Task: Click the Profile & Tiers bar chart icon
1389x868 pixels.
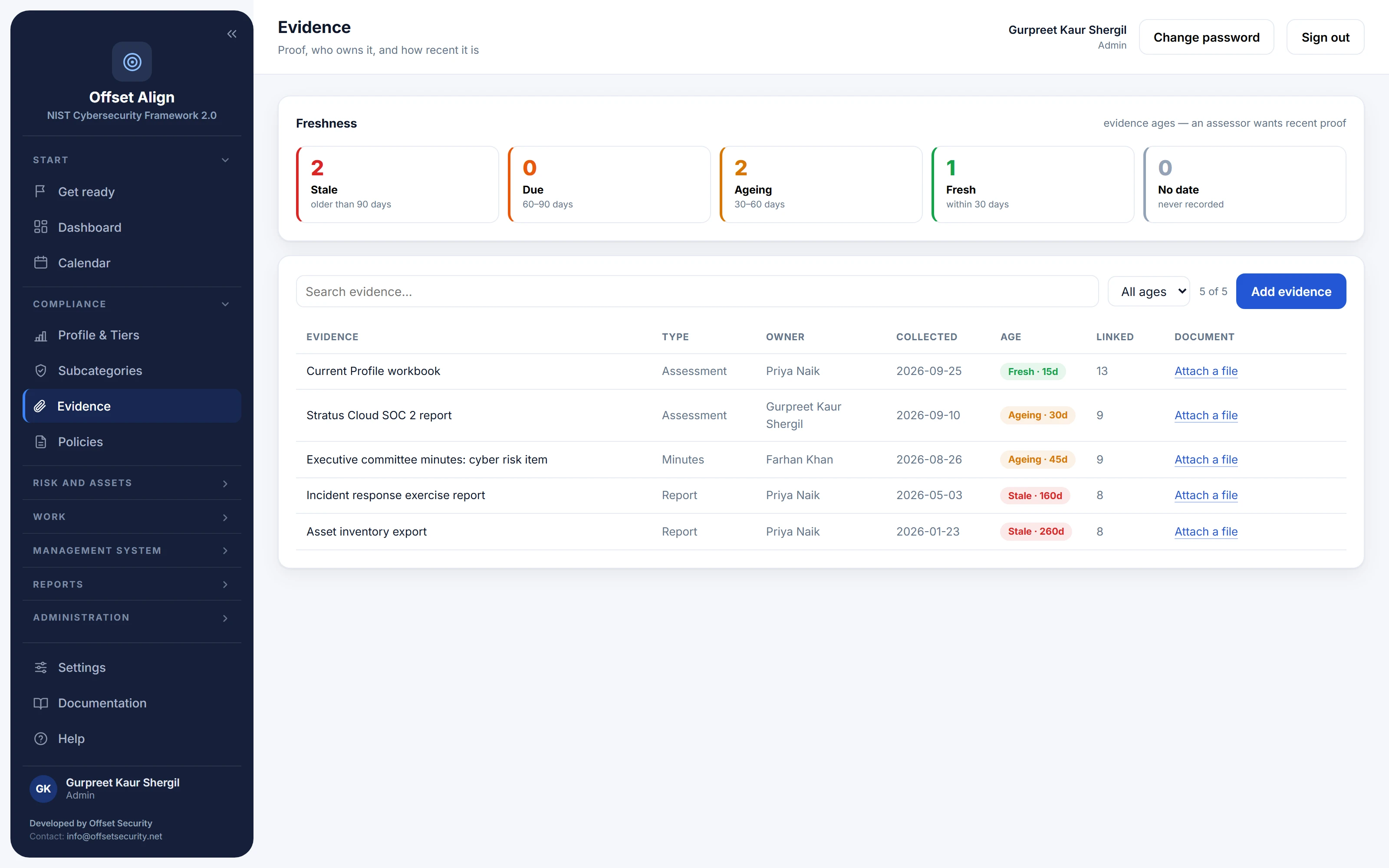Action: tap(40, 335)
